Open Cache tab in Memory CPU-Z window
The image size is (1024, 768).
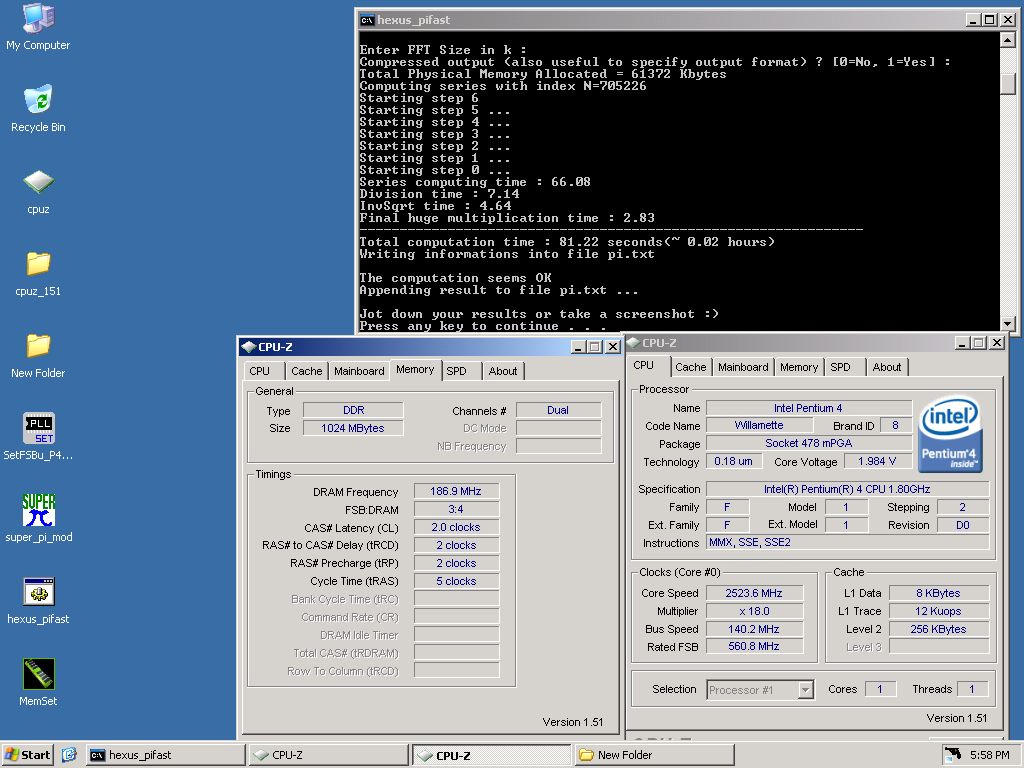[x=307, y=371]
